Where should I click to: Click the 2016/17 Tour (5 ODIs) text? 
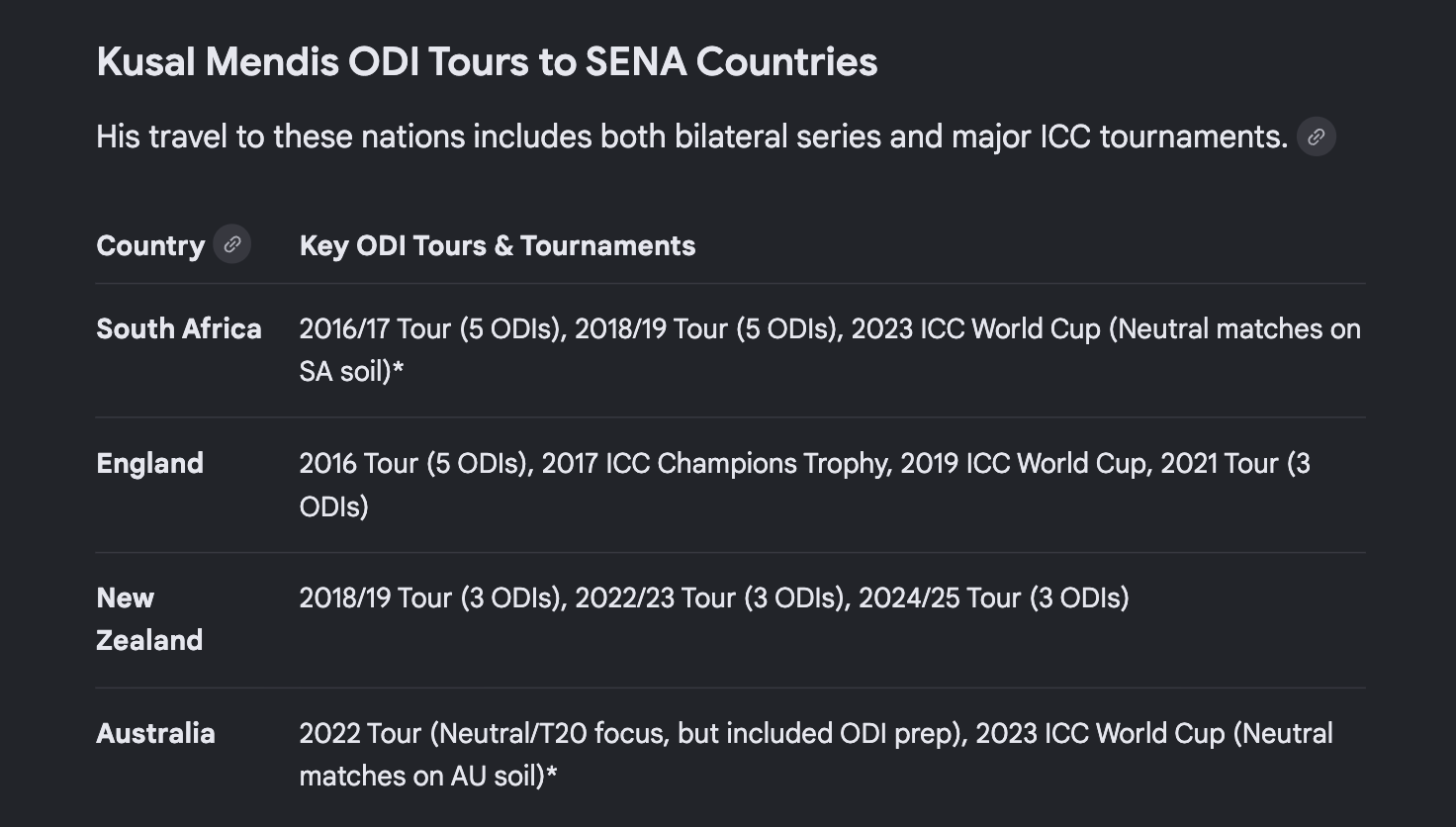pyautogui.click(x=433, y=328)
